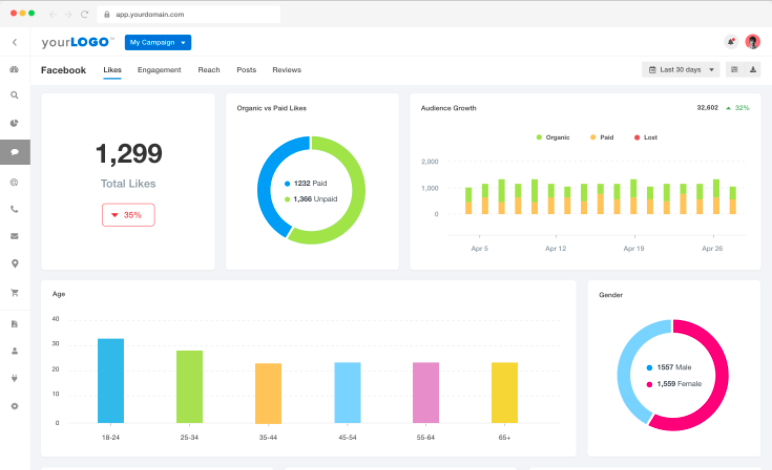Click the 1,366 Unpaid donut legend
This screenshot has width=772, height=470.
pyautogui.click(x=311, y=199)
